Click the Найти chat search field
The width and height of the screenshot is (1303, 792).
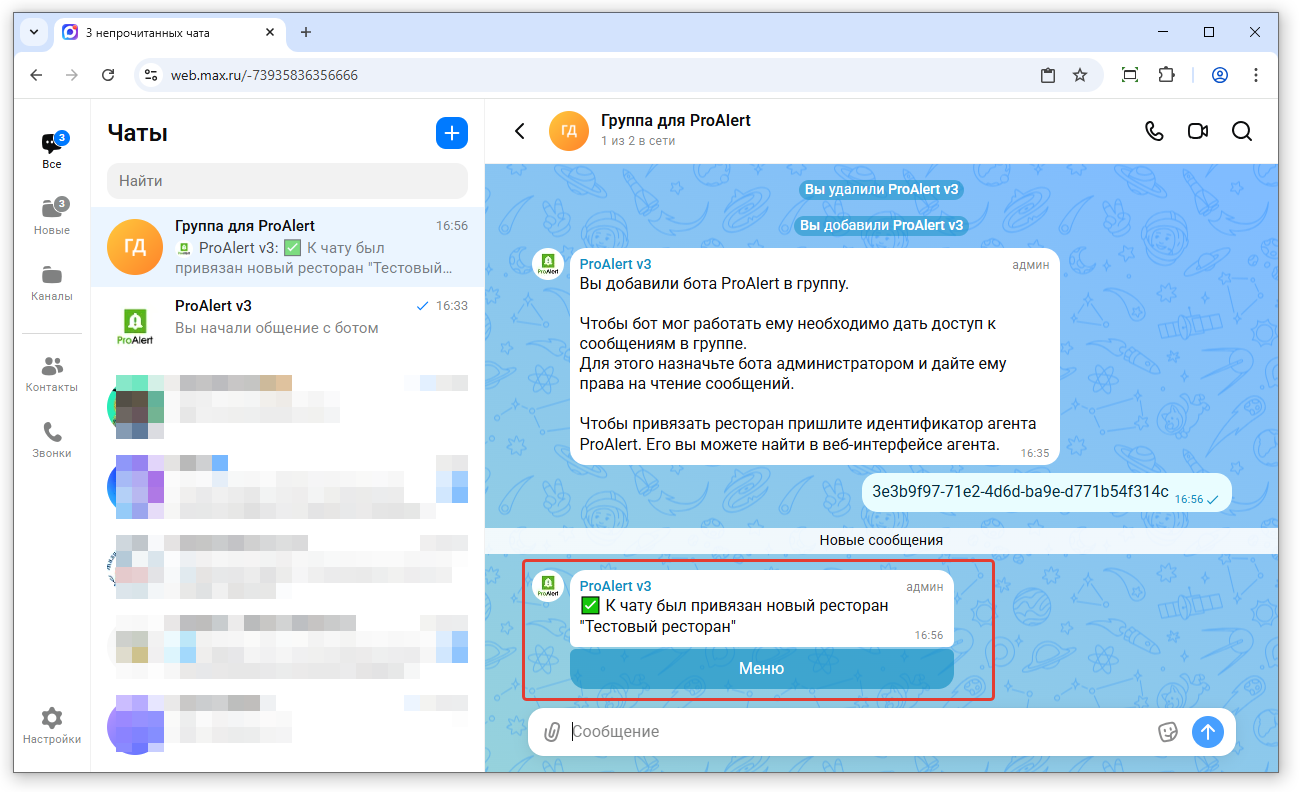(x=287, y=181)
